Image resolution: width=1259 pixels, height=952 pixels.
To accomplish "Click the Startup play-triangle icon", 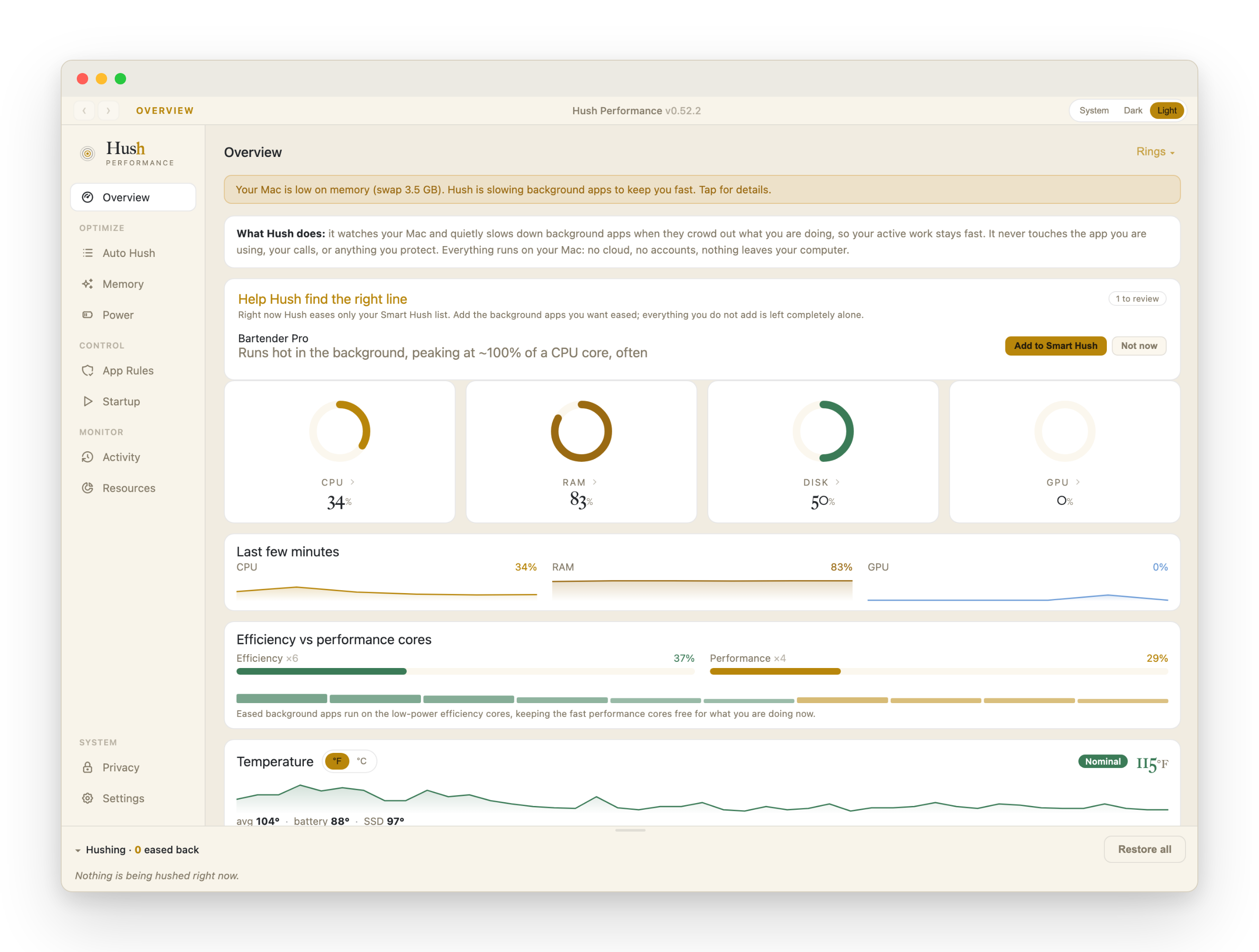I will pos(88,402).
